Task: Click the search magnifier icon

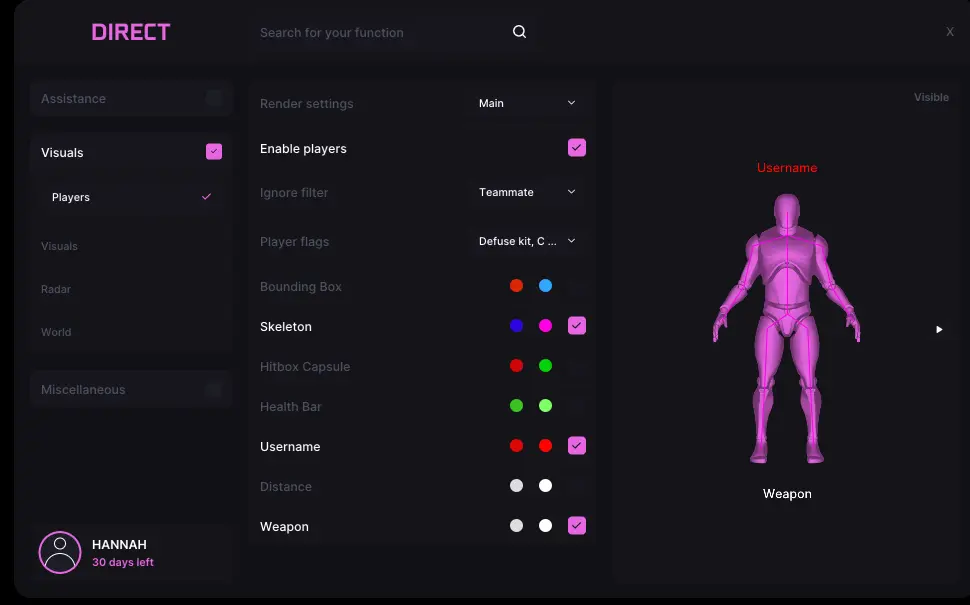Action: click(519, 32)
